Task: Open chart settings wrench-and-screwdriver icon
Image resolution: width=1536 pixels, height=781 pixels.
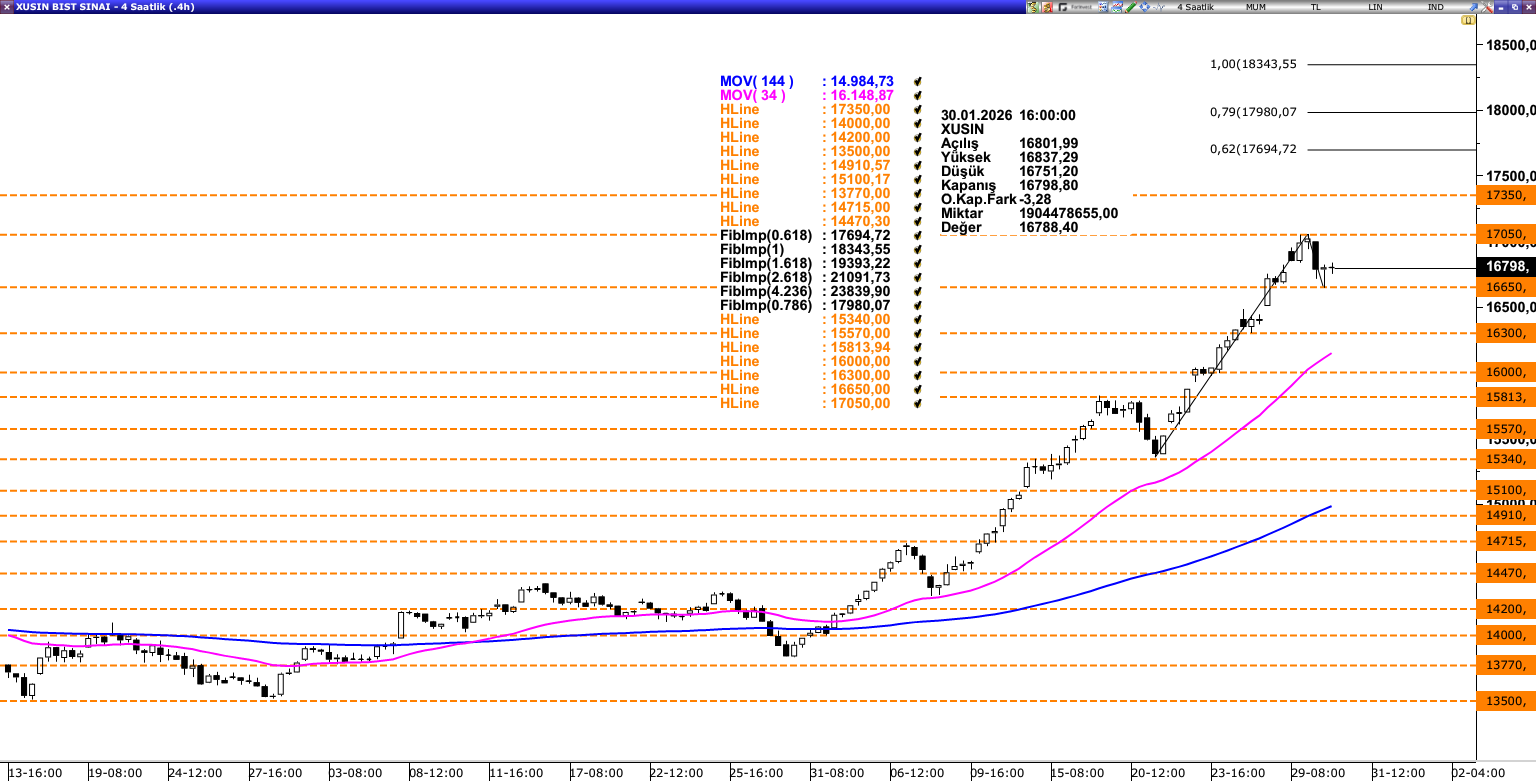Action: [x=1487, y=7]
